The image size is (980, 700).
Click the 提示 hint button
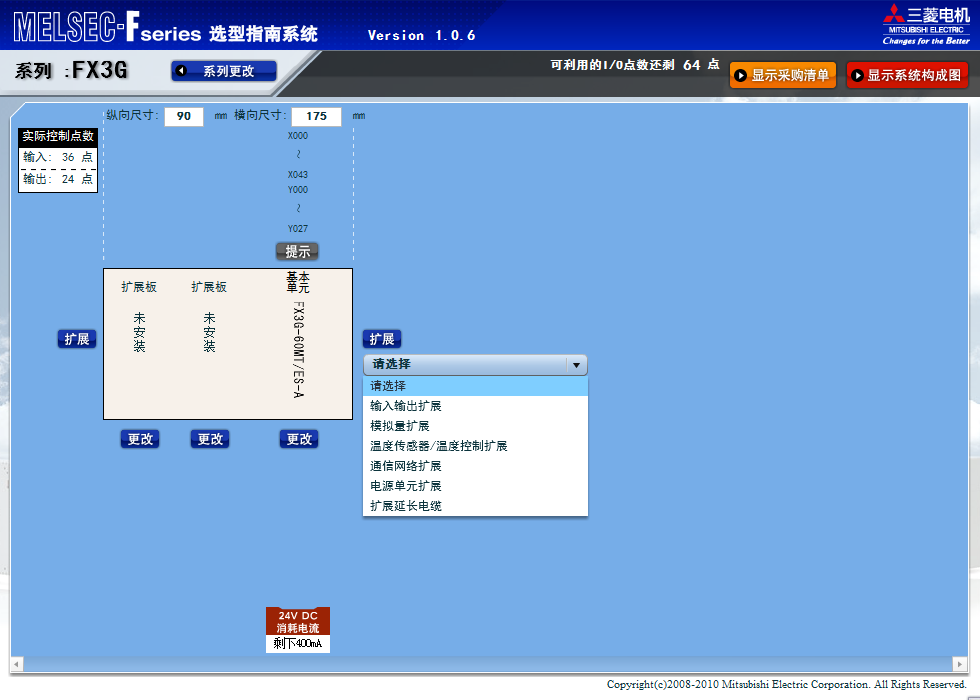[x=297, y=252]
